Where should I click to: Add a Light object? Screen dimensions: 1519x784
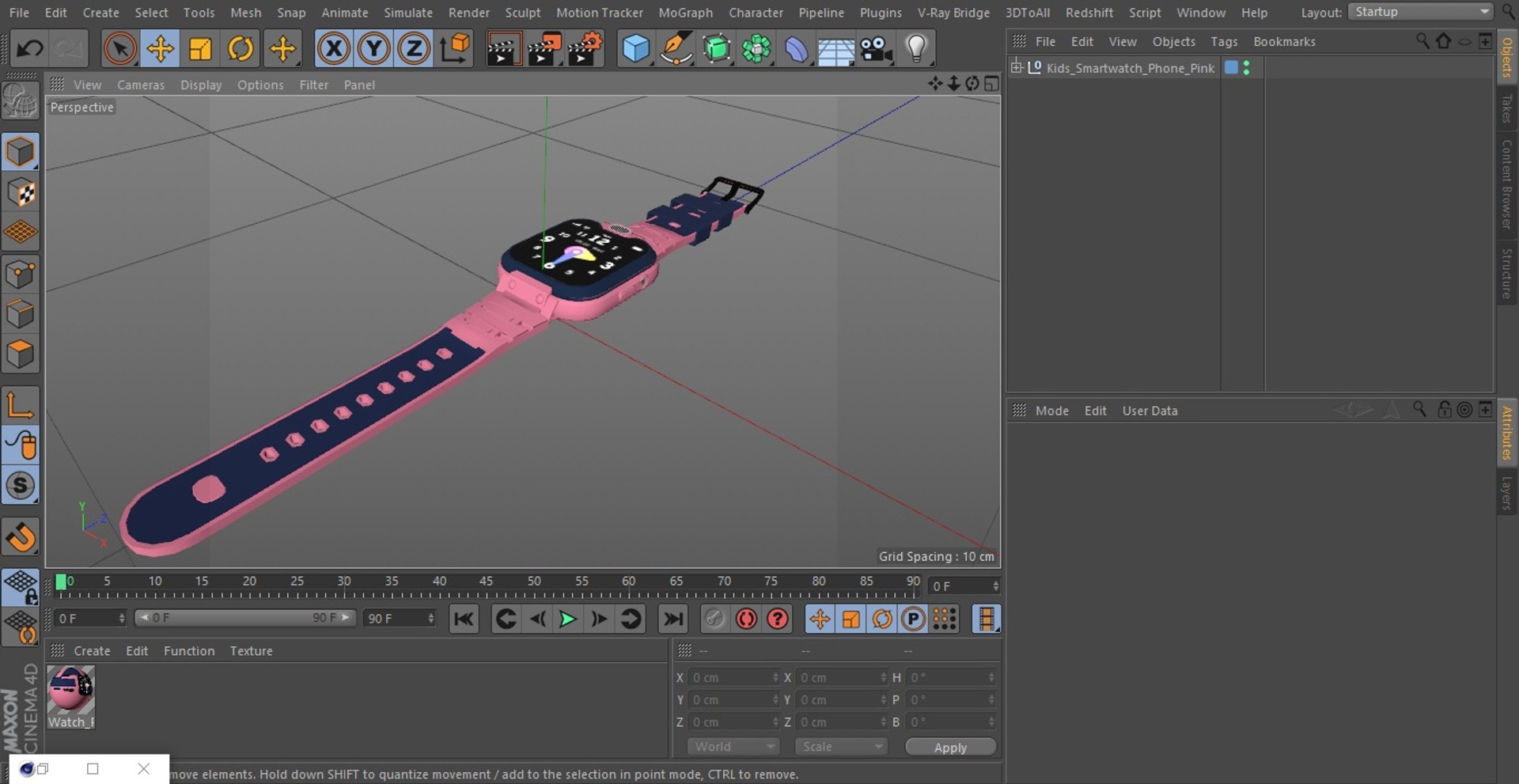916,49
